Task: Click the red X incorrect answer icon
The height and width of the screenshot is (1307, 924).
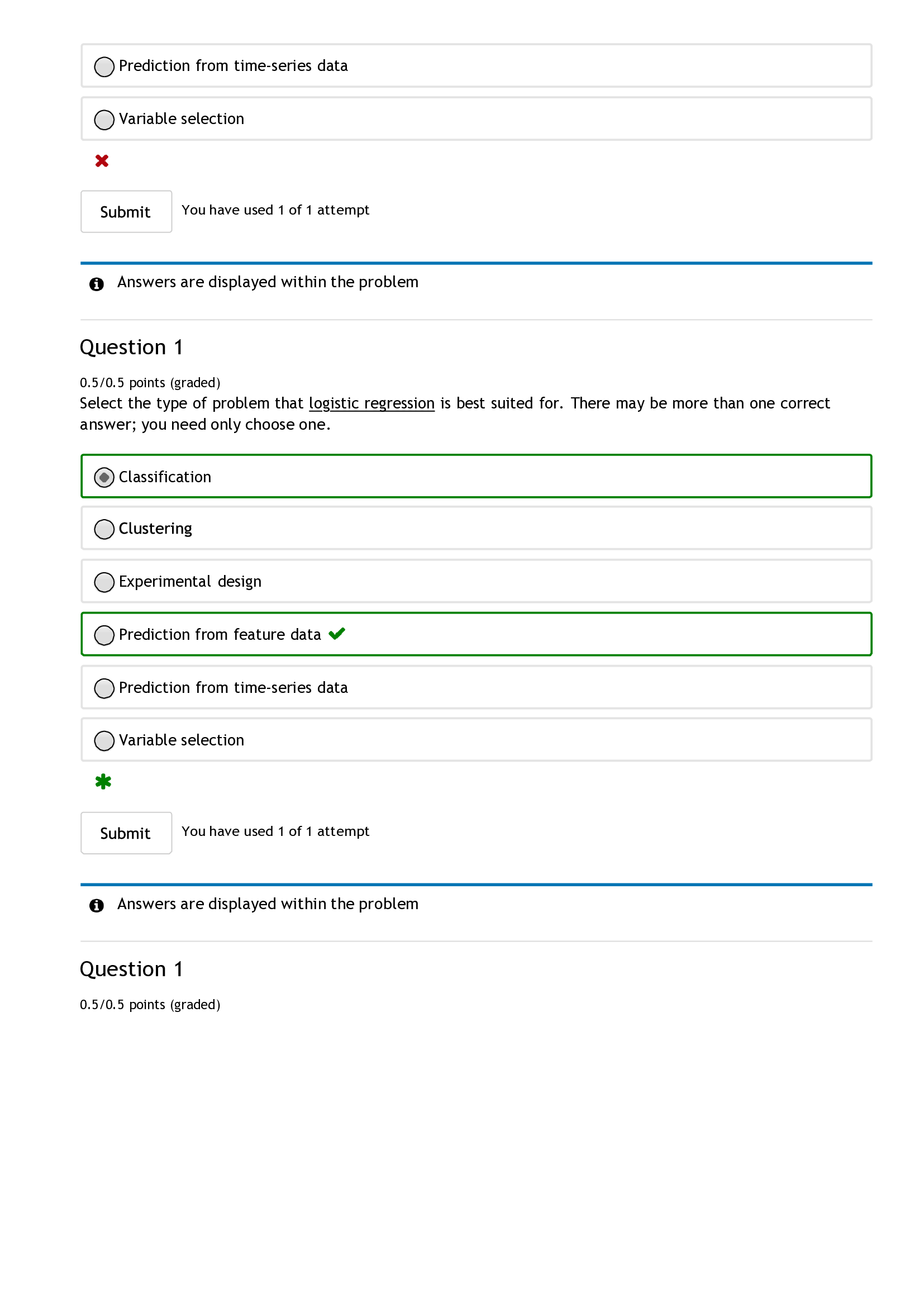Action: click(102, 161)
